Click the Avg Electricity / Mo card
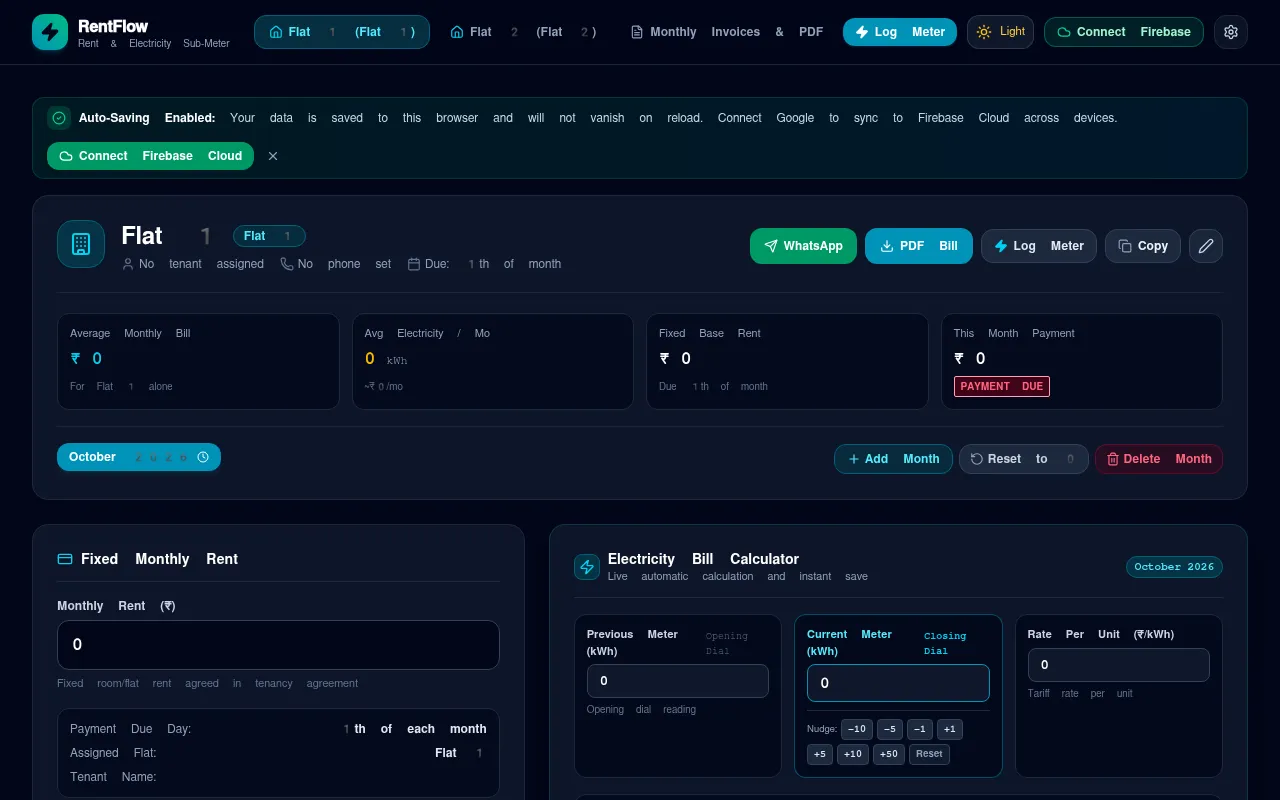 [x=493, y=361]
